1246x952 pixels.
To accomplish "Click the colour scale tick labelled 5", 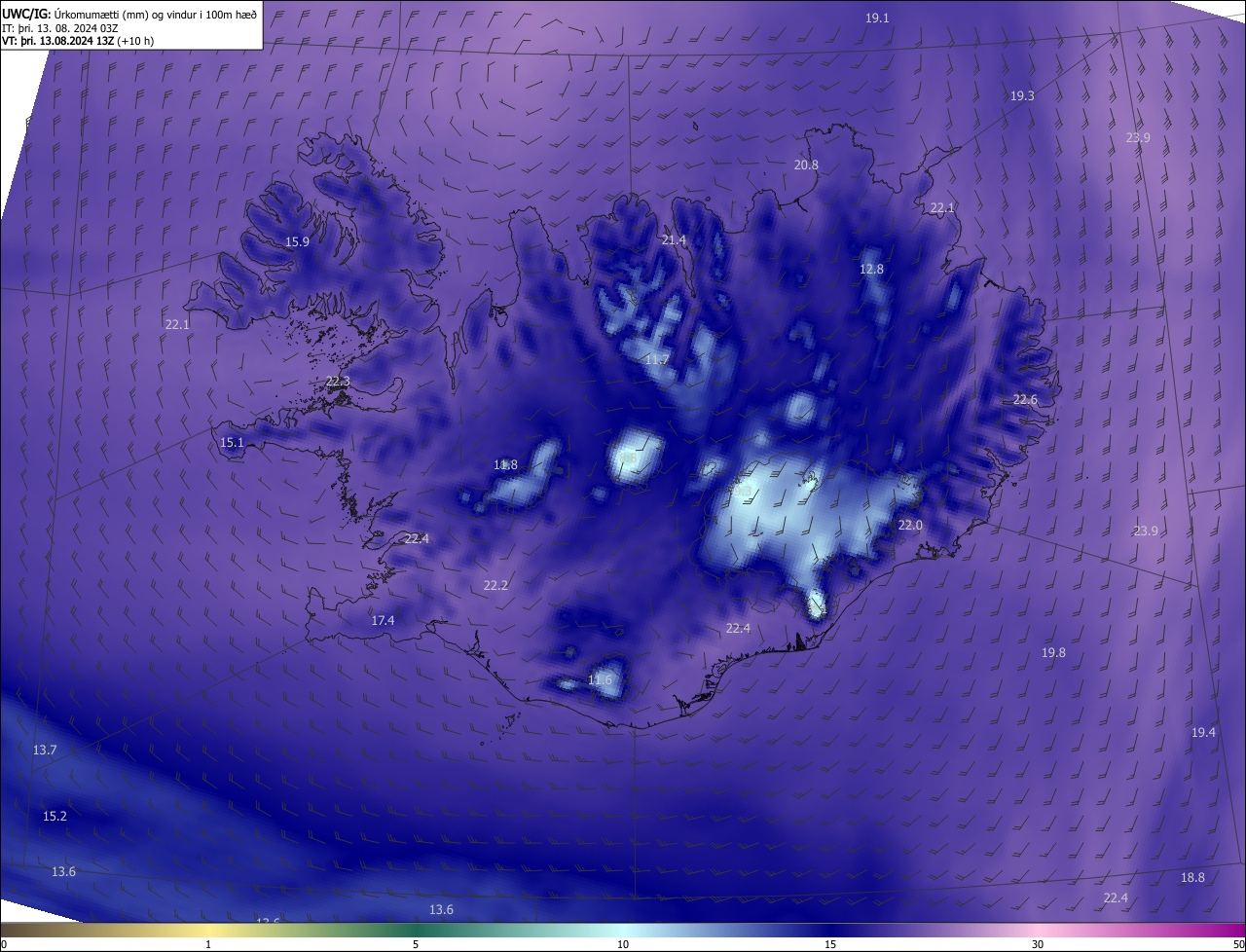I will [416, 944].
